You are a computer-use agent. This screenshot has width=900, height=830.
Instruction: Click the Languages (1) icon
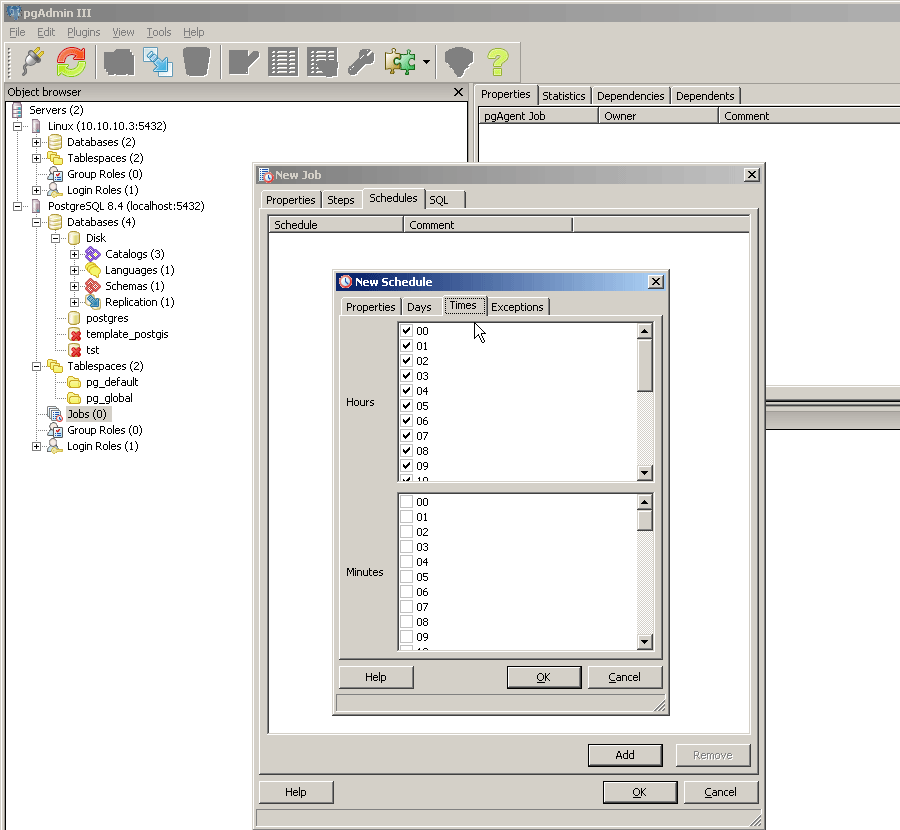(92, 270)
